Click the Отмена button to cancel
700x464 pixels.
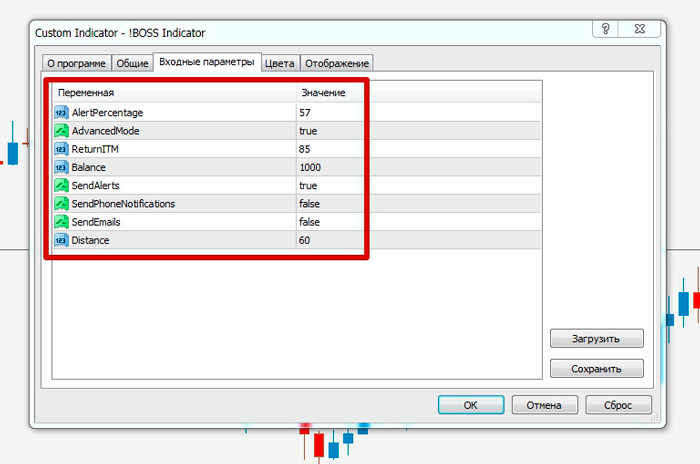(544, 405)
